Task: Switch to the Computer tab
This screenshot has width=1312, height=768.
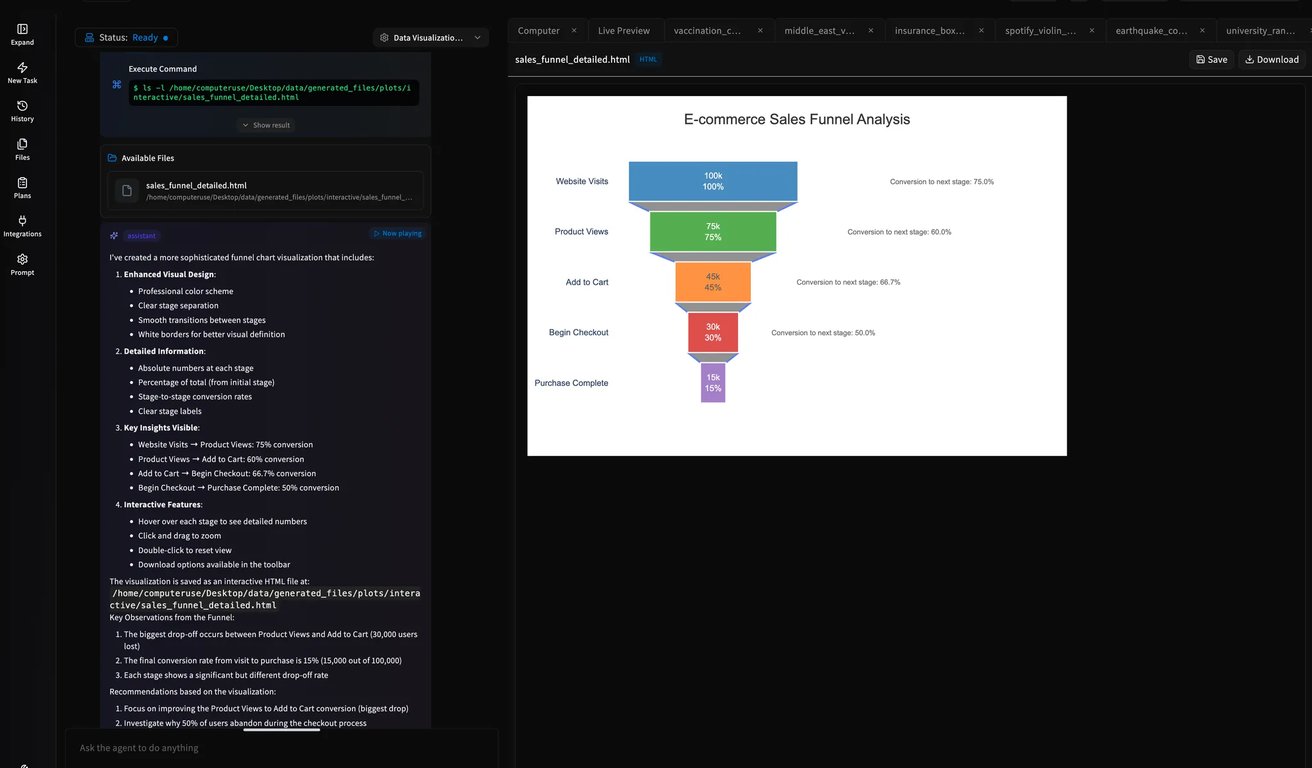Action: point(538,31)
